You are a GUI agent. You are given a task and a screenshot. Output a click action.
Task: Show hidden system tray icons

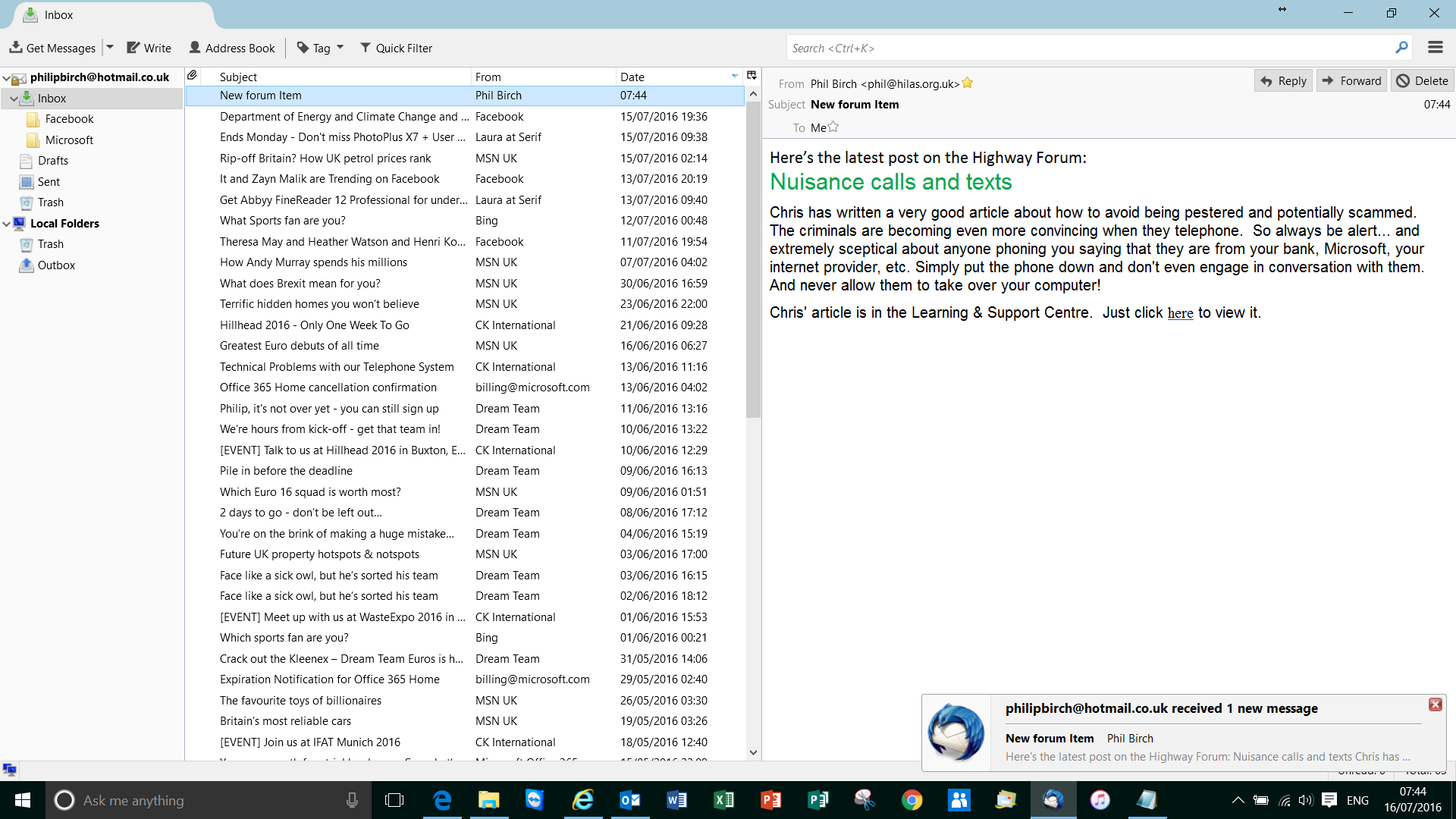coord(1238,800)
